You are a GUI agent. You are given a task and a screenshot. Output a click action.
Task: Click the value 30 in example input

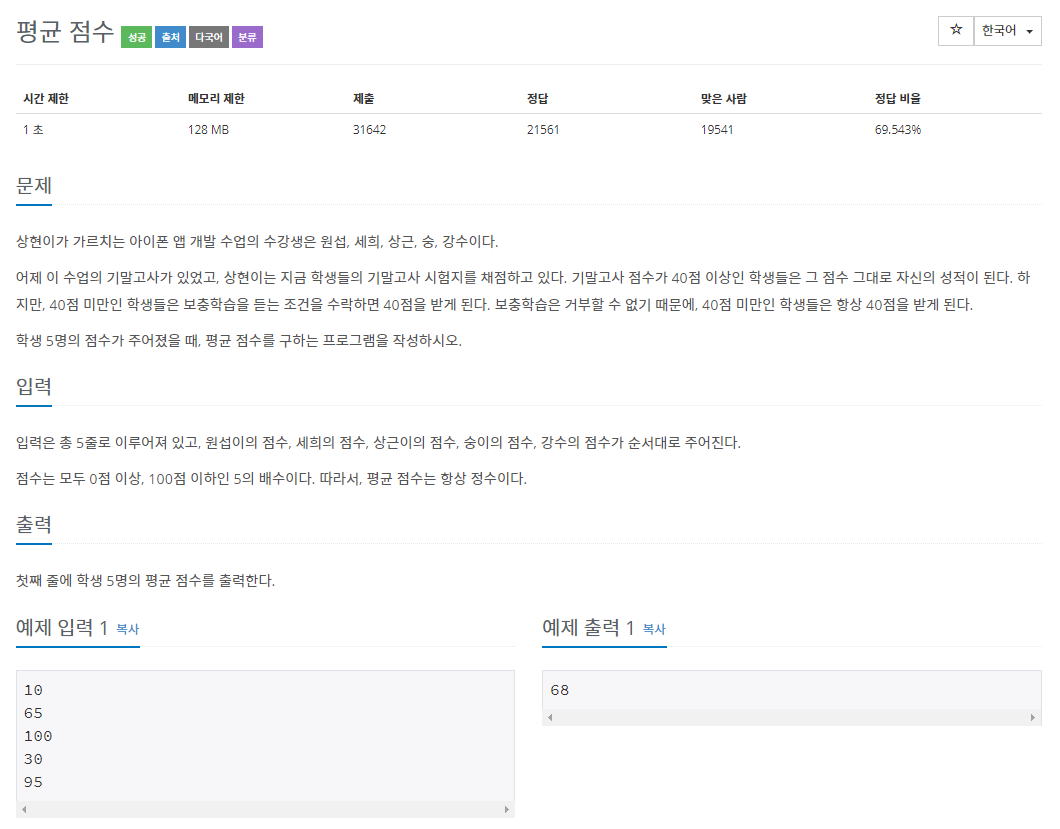(33, 759)
